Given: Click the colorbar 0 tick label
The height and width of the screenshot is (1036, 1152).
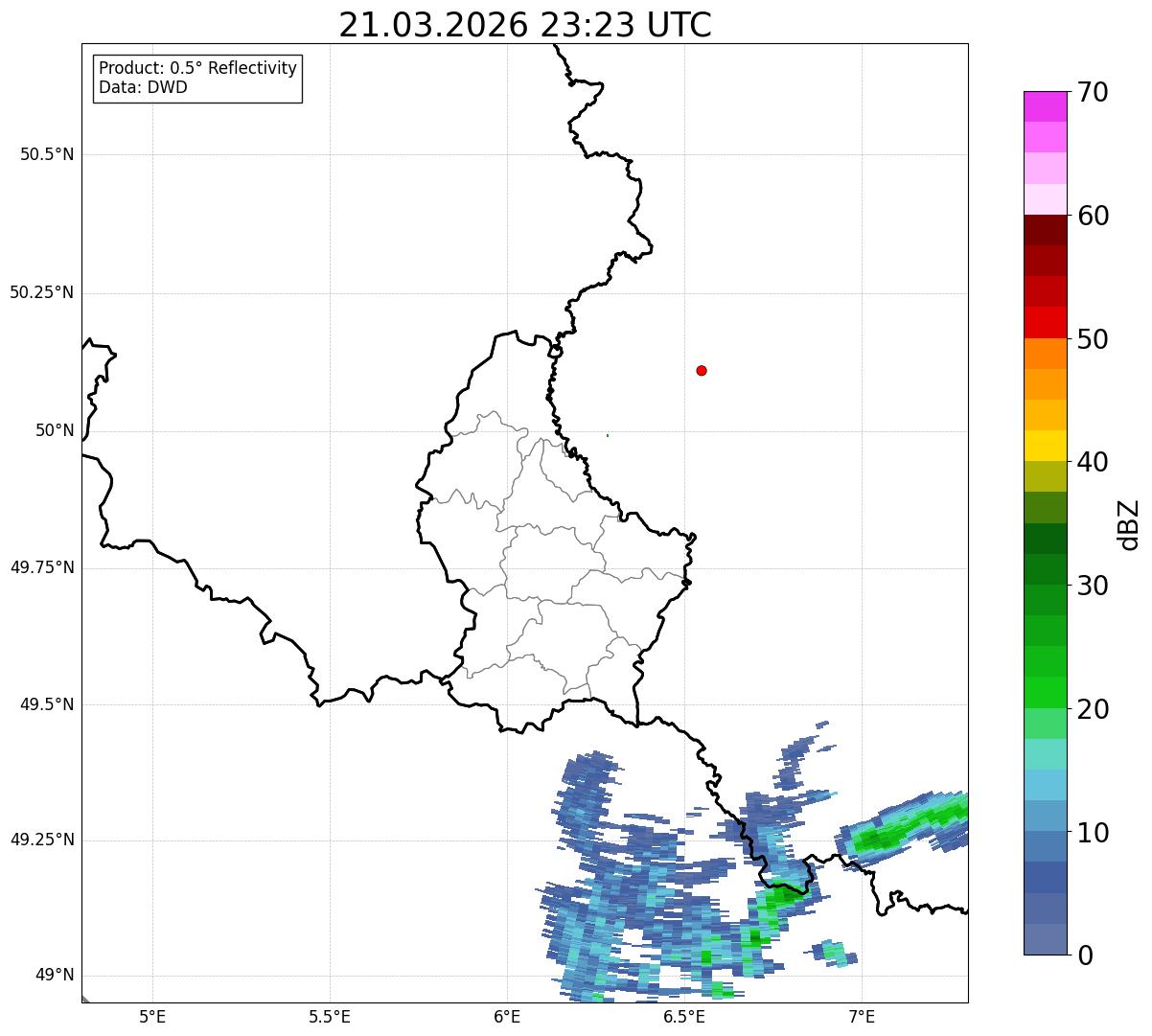Looking at the screenshot, I should pos(1085,955).
